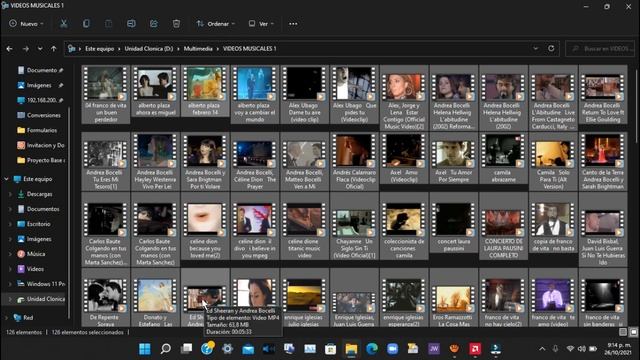The image size is (640, 360).
Task: Click Unidad Clonica (D:) breadcrumb
Action: tap(149, 49)
